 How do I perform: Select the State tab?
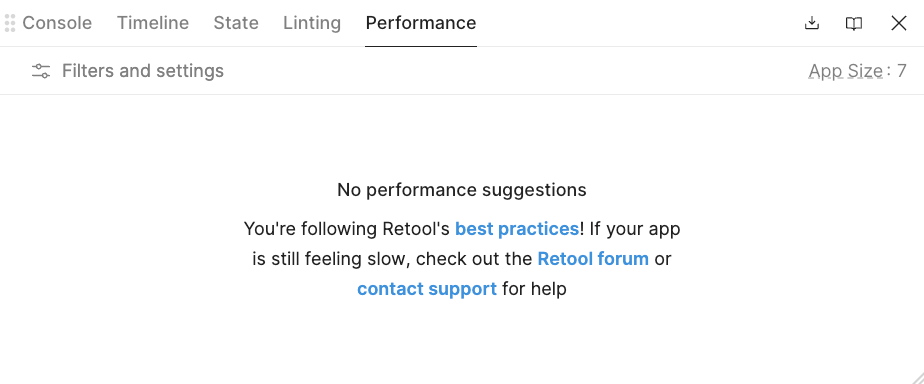(x=236, y=23)
